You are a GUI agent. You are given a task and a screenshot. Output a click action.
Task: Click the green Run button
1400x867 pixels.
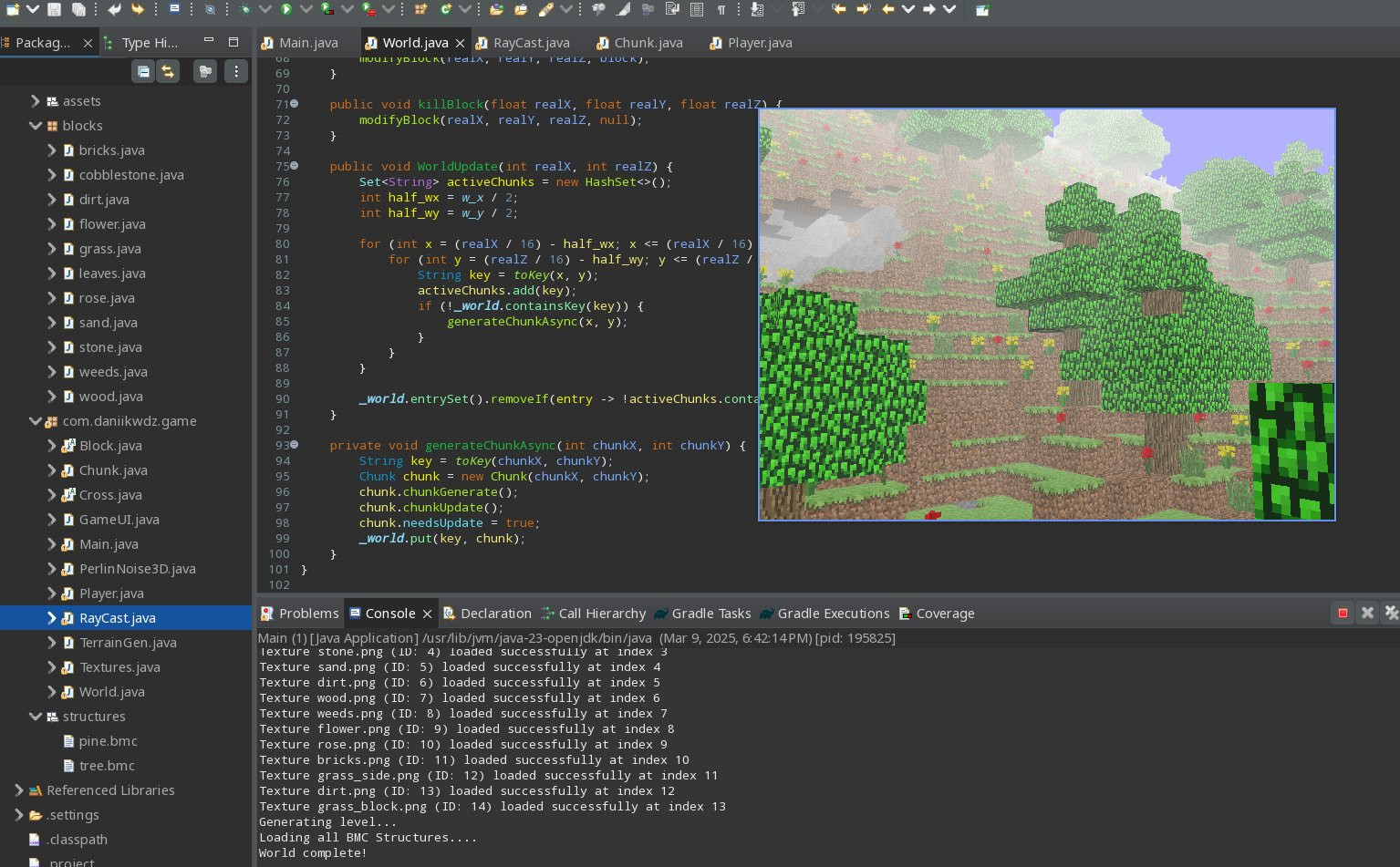tap(286, 9)
